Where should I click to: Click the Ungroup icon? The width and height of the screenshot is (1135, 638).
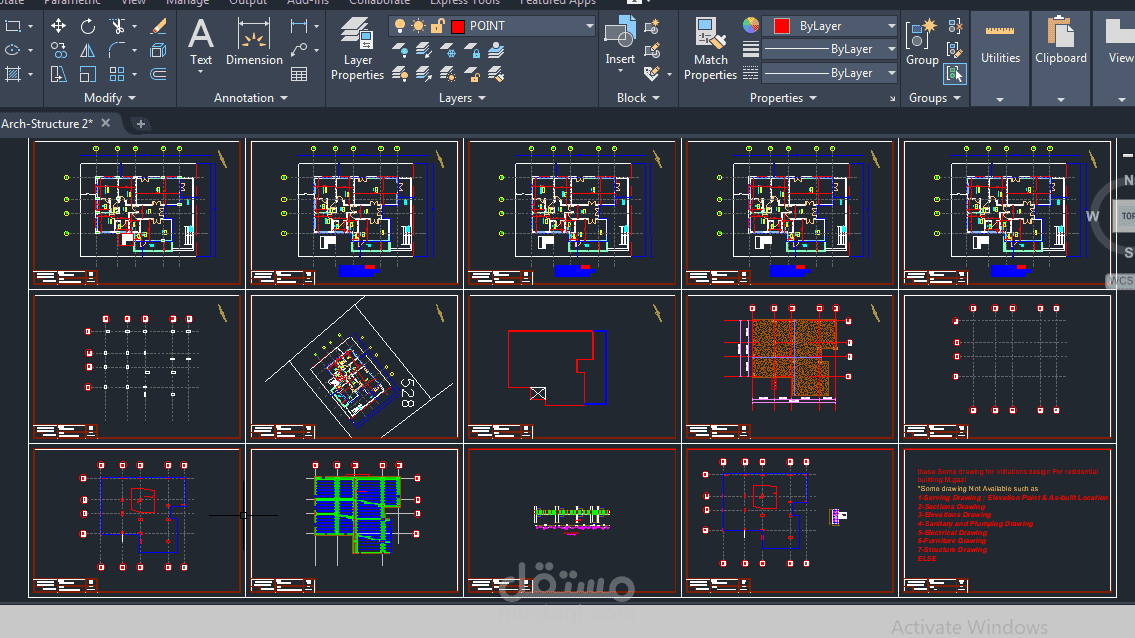click(x=955, y=27)
